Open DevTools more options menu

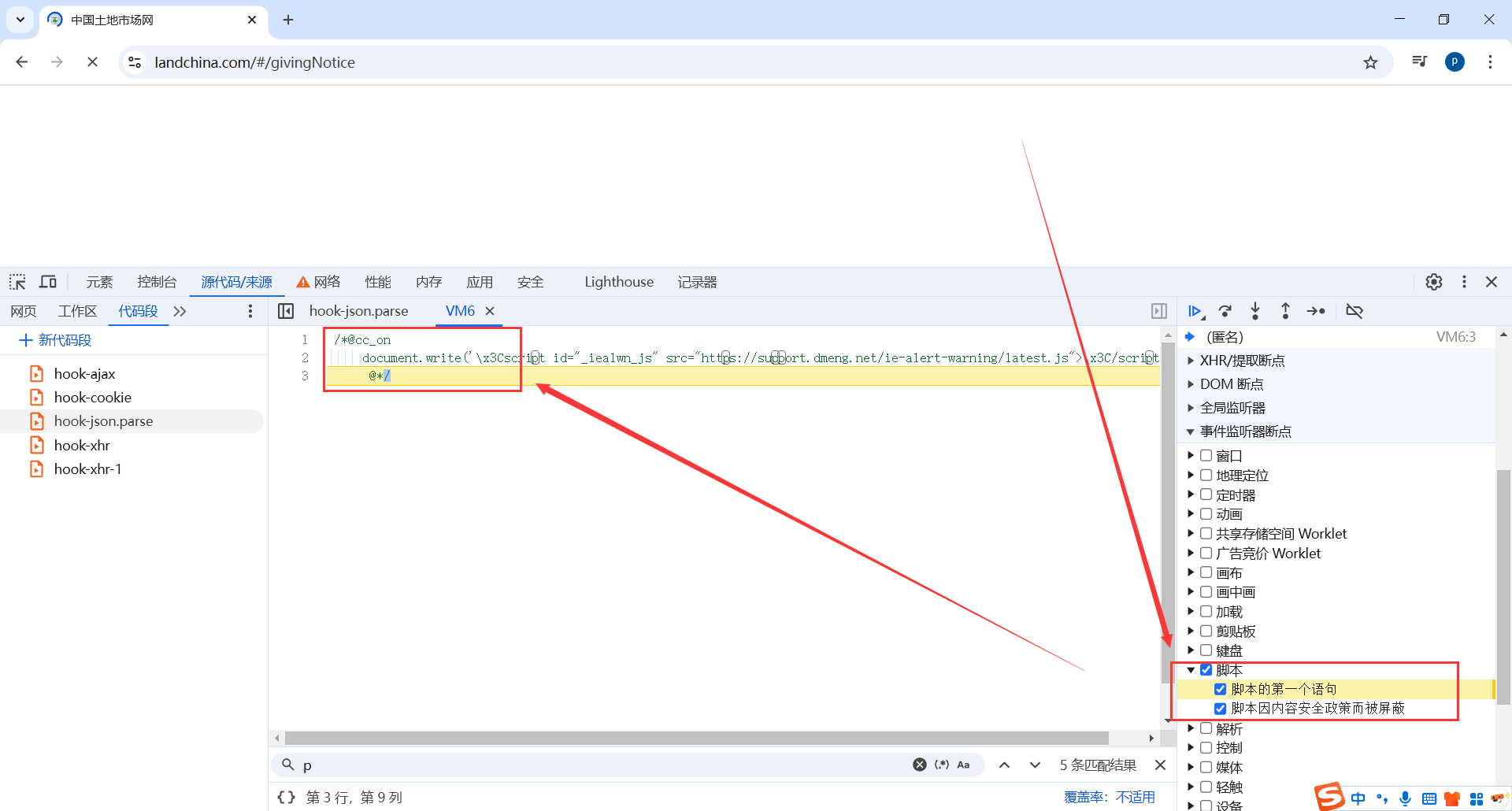[1464, 282]
